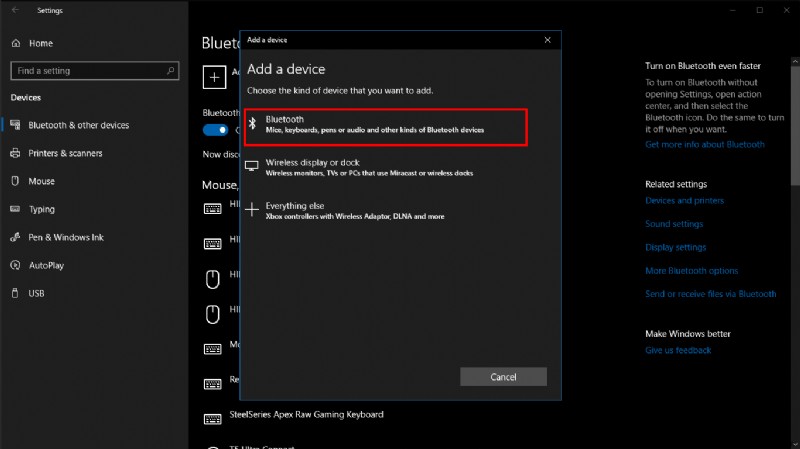Click keyboard icon beside SteelSeries Apex Raw
The width and height of the screenshot is (800, 449).
tap(213, 419)
